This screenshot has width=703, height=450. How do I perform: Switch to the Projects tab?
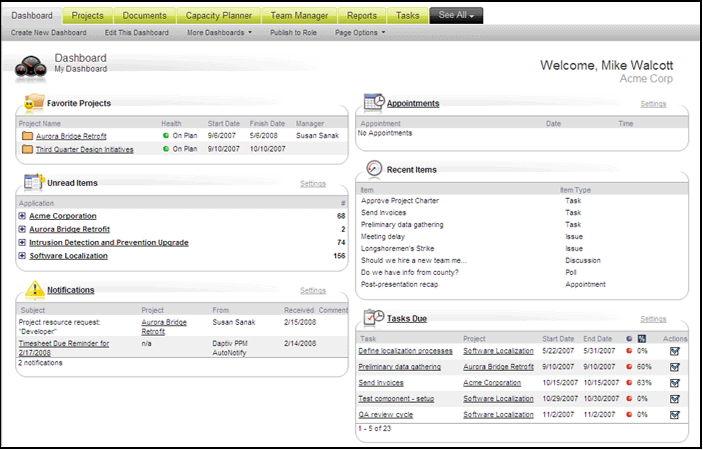click(87, 16)
